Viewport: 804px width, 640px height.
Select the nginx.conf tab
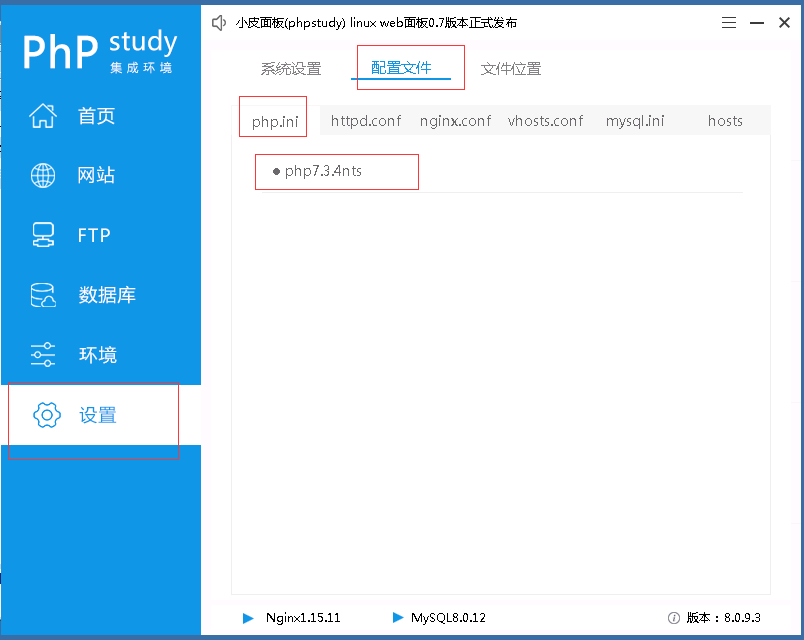point(455,121)
